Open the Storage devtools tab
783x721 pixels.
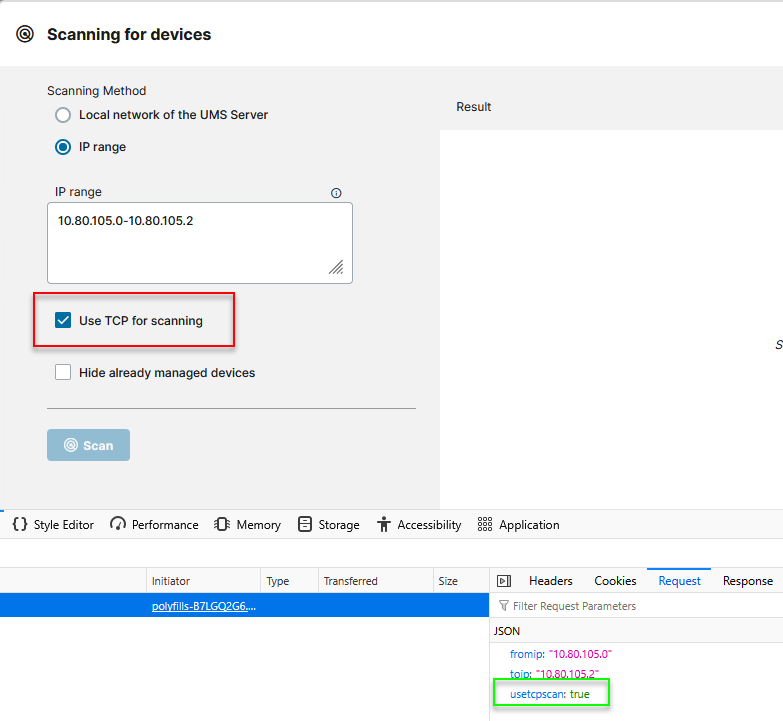point(329,524)
